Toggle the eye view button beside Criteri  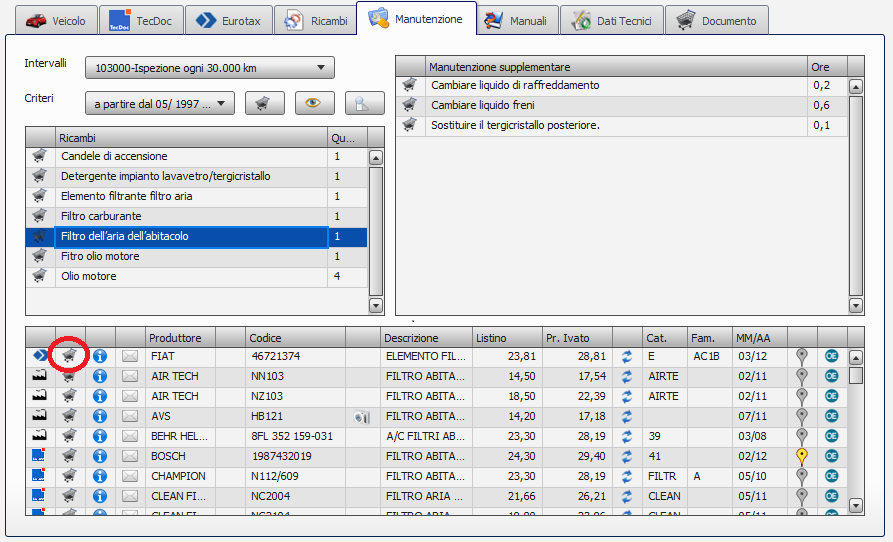(x=314, y=103)
